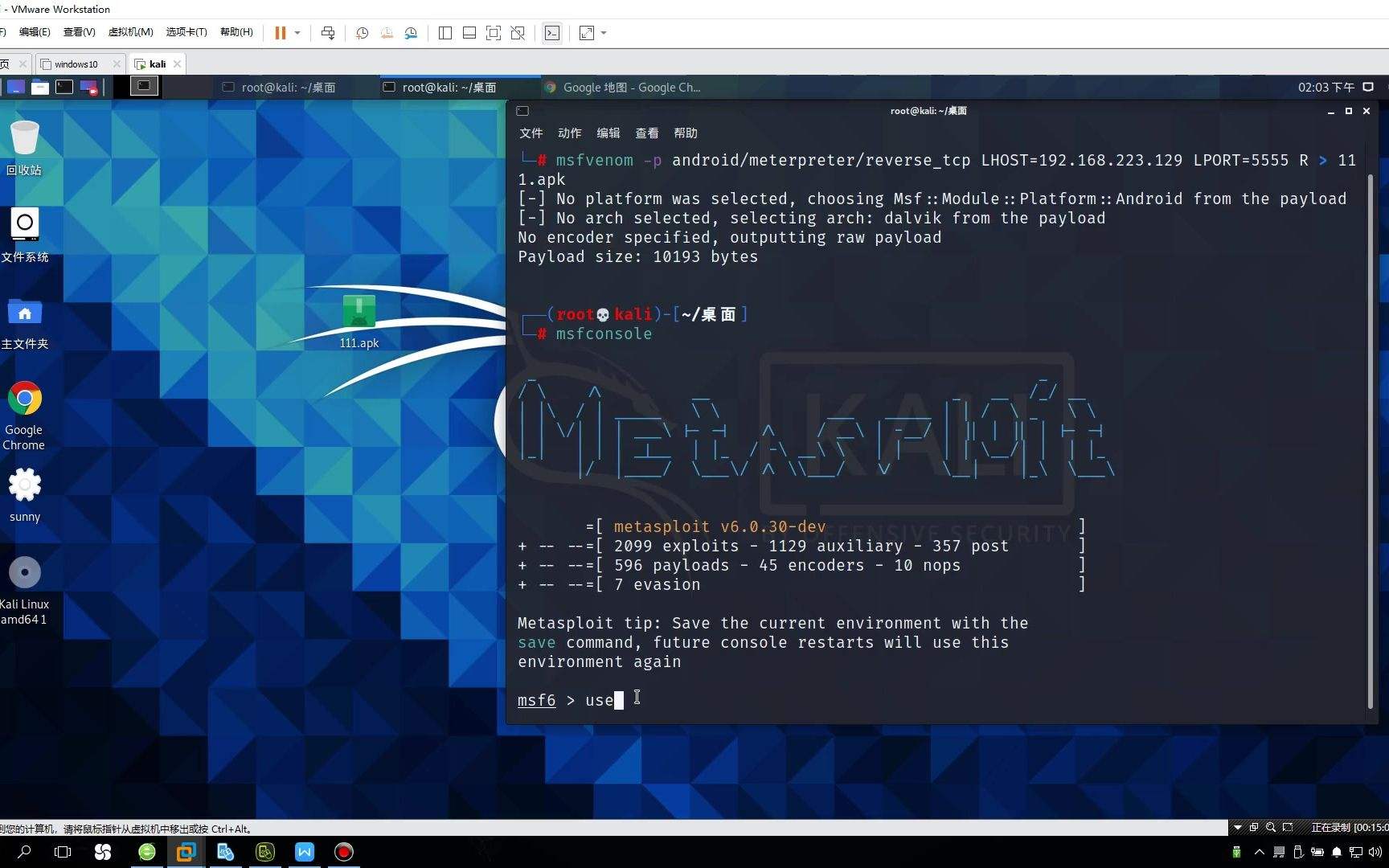Open the WPS blue W icon on the Windows taskbar
The width and height of the screenshot is (1389, 868).
[x=305, y=852]
